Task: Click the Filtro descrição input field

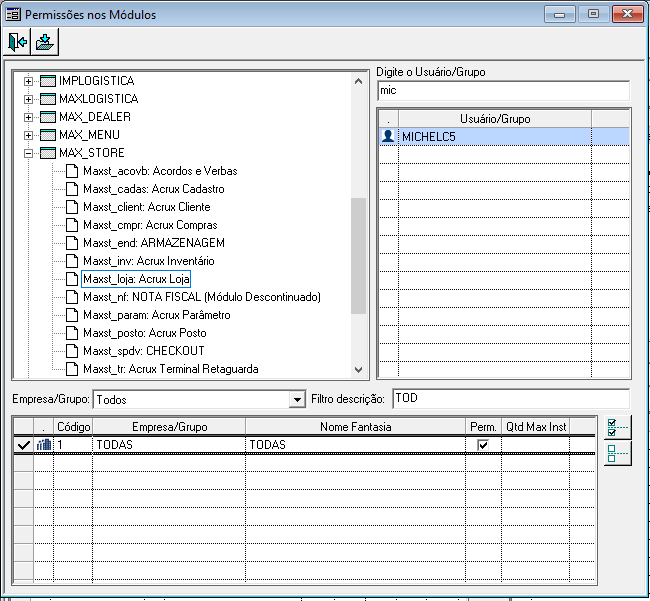Action: (x=511, y=398)
